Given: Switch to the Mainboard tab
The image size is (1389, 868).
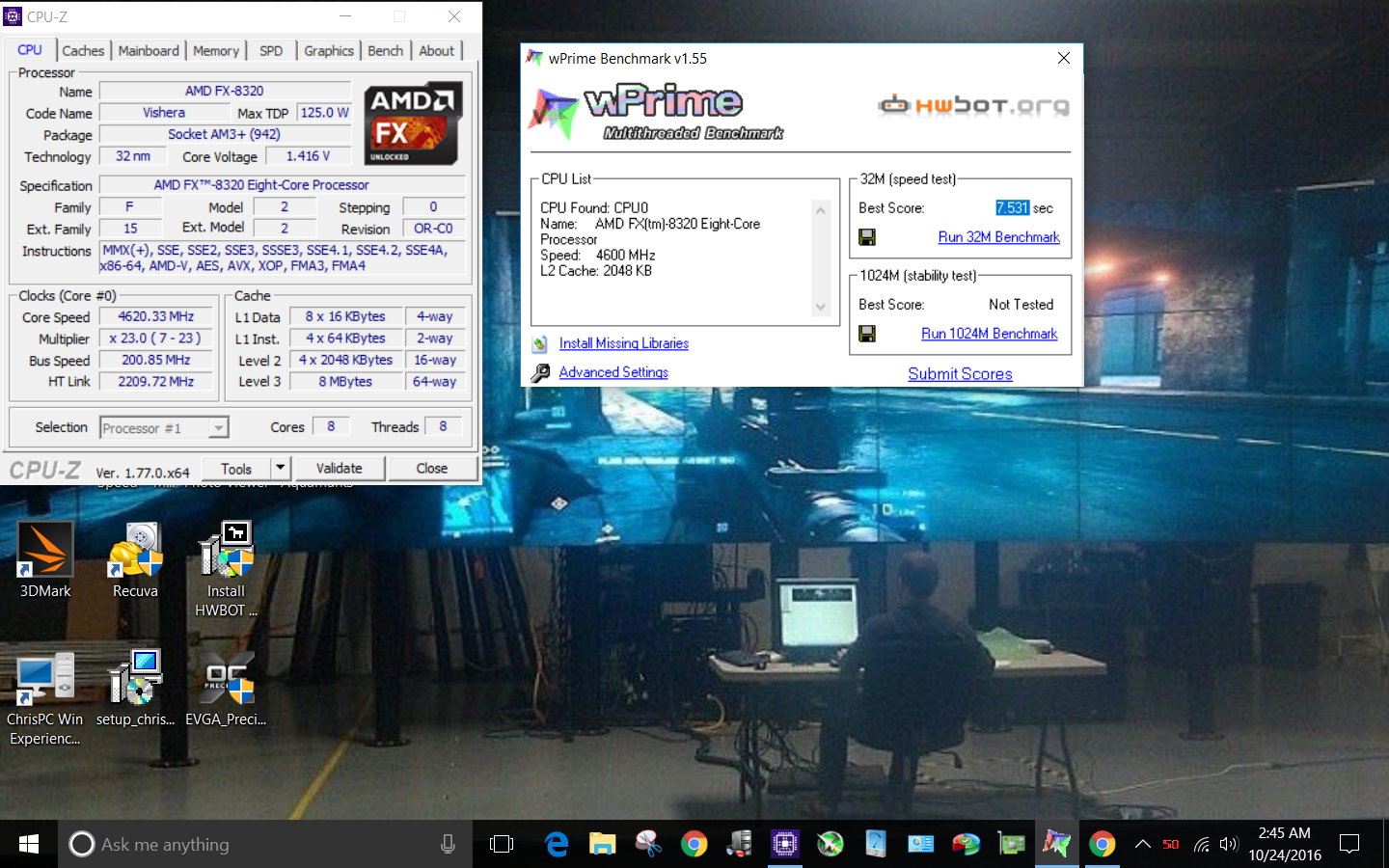Looking at the screenshot, I should tap(149, 51).
